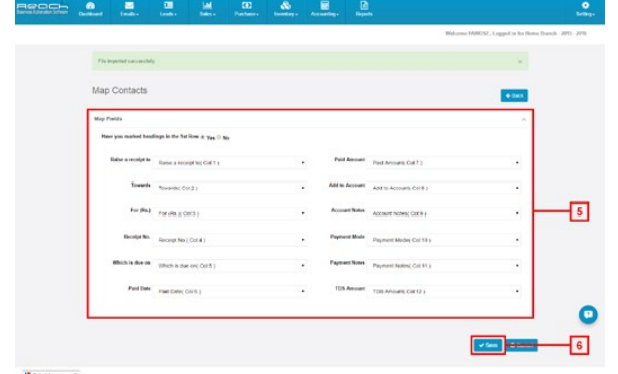Click the button next to Save
618x374 pixels.
tap(521, 345)
